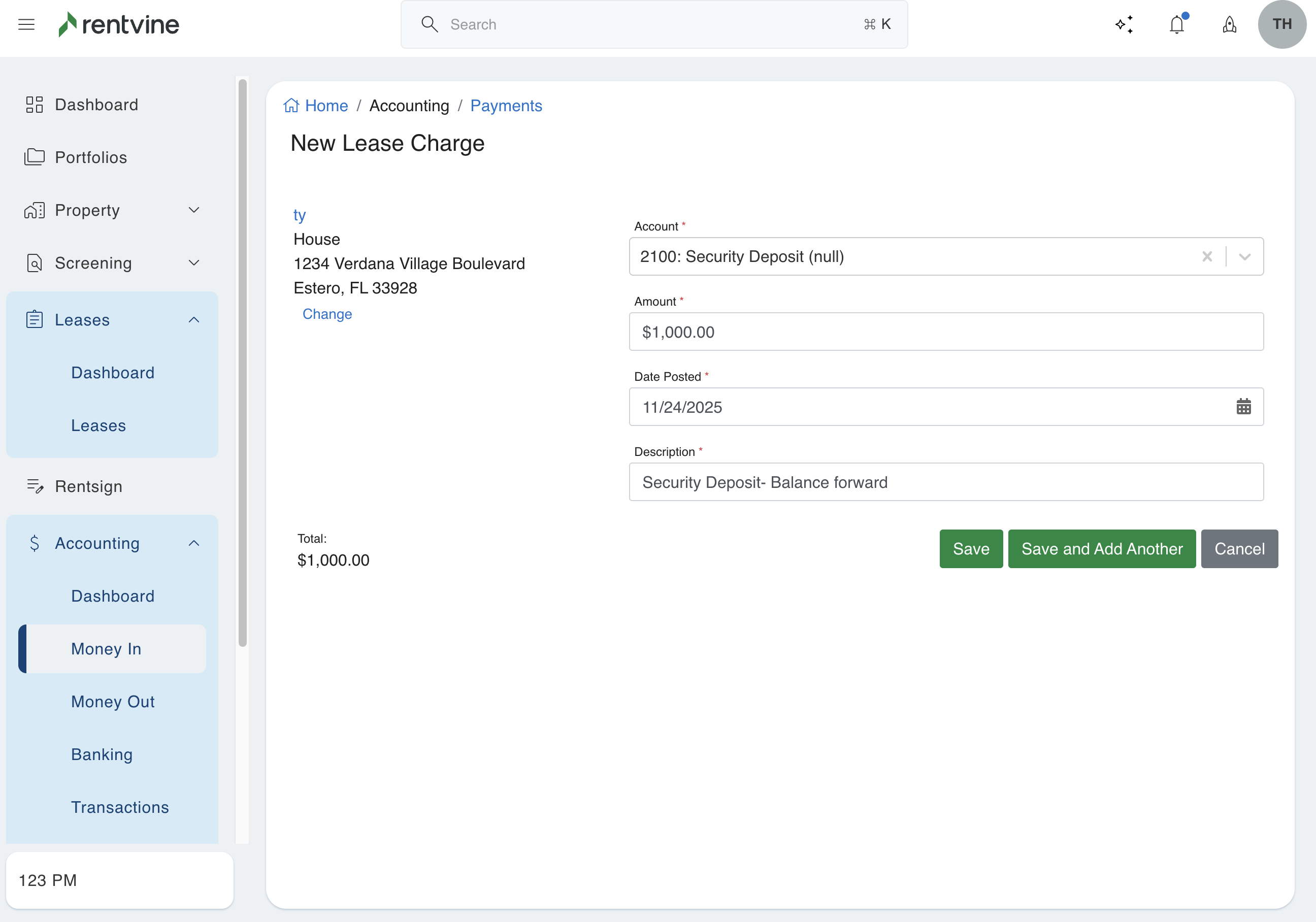Open the Account dropdown arrow
Image resolution: width=1316 pixels, height=922 pixels.
coord(1244,256)
